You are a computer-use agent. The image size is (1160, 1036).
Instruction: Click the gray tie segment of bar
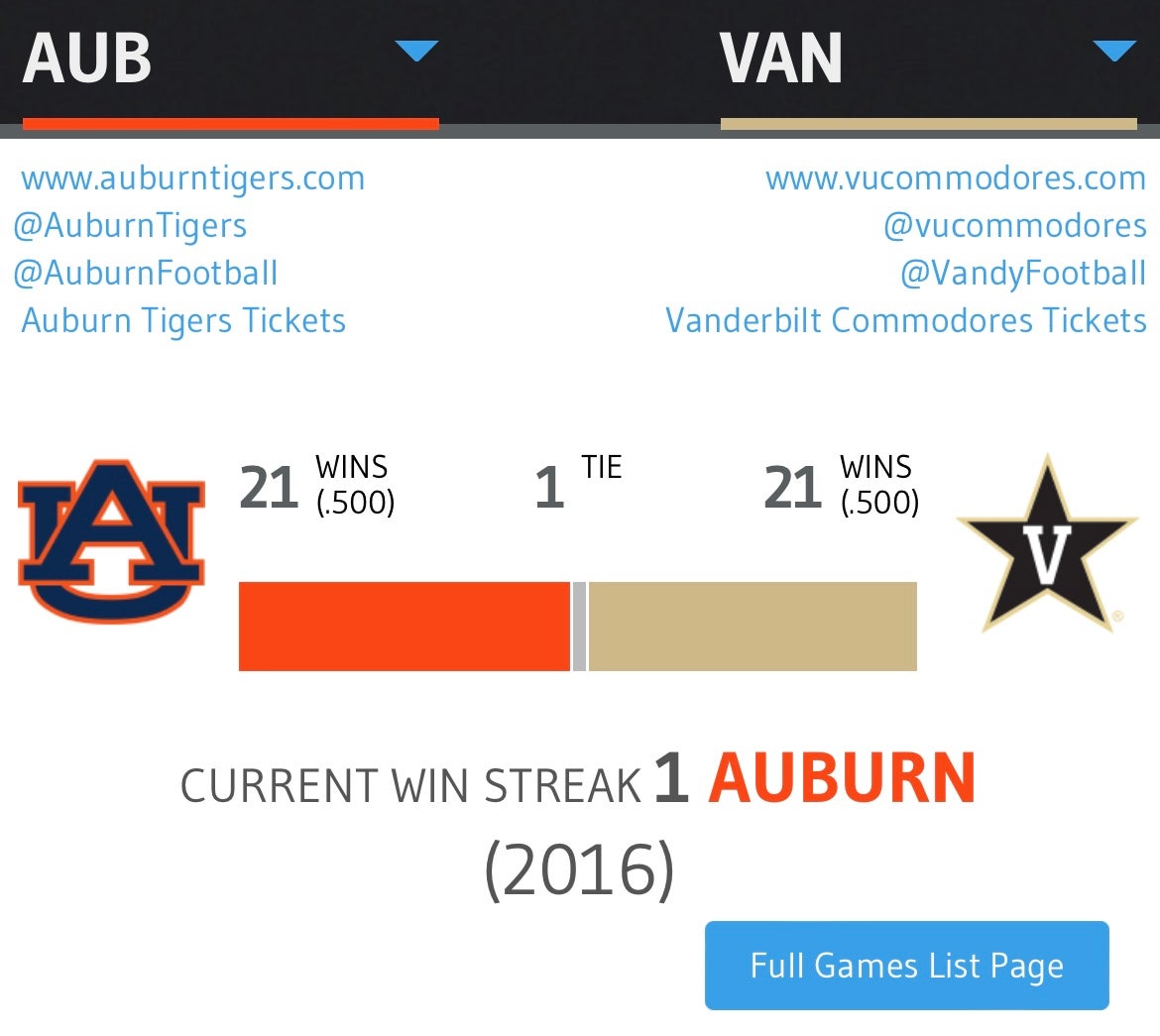[x=580, y=627]
